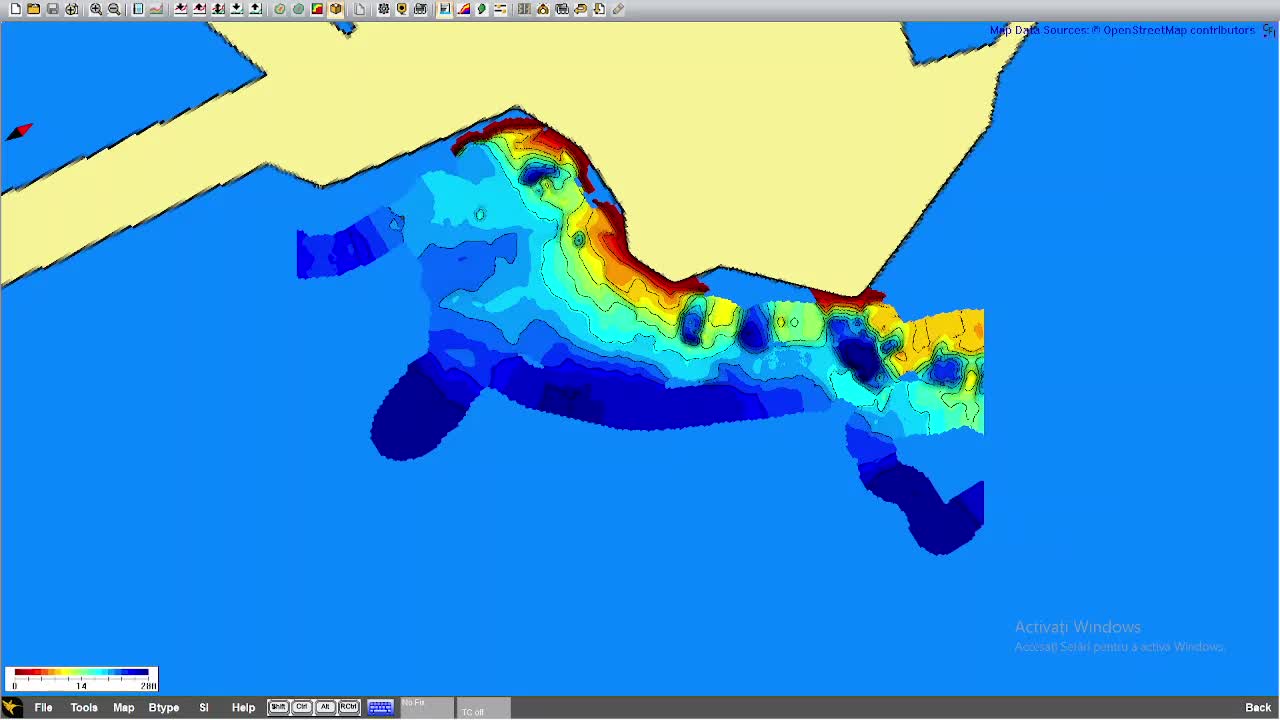
Task: Open the File menu
Action: tap(43, 707)
